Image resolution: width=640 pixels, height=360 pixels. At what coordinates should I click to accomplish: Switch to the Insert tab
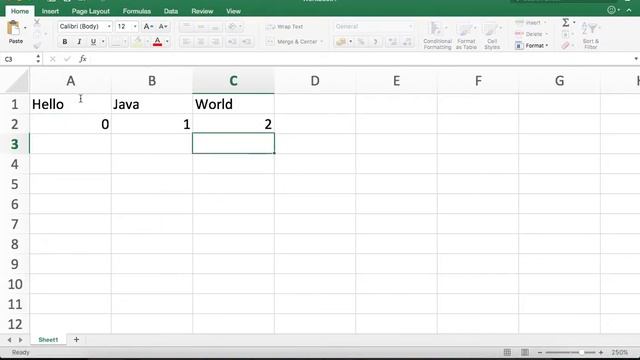point(50,11)
